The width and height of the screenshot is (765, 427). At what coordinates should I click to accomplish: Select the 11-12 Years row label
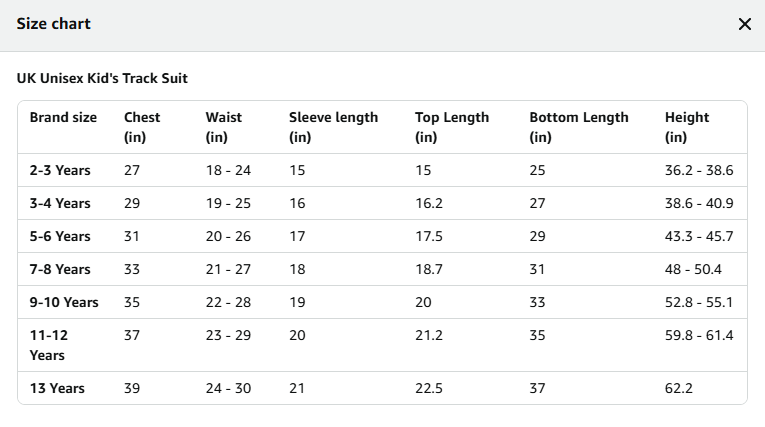click(49, 345)
